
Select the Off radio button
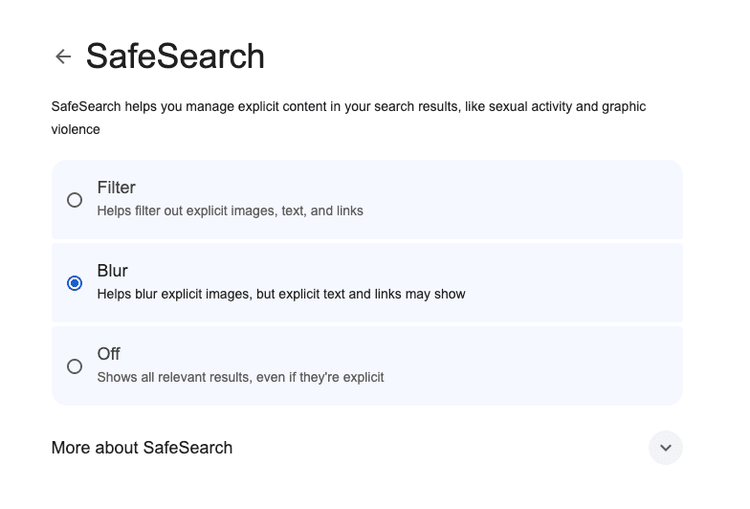pyautogui.click(x=75, y=366)
